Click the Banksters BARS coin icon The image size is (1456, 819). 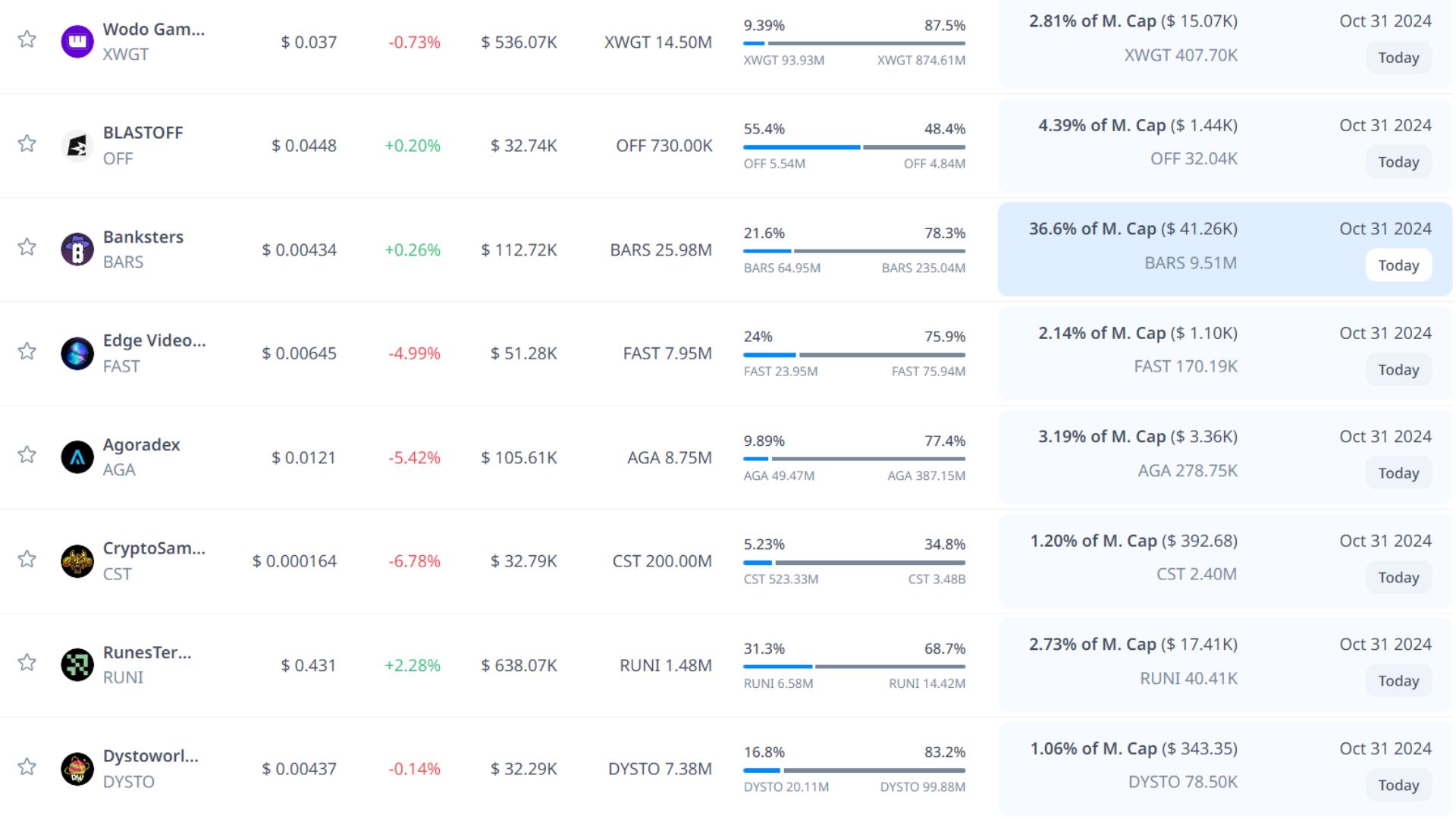click(x=77, y=249)
